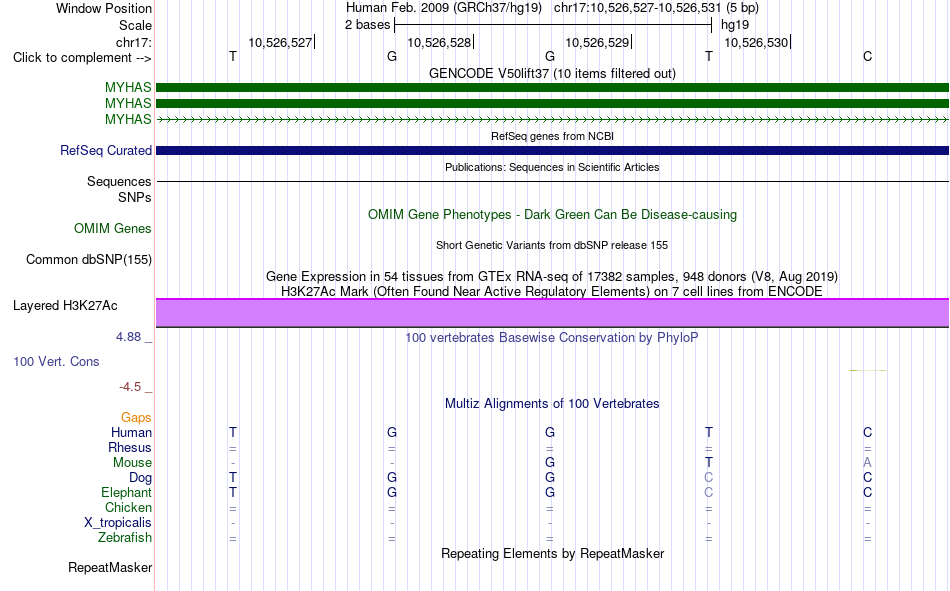Click the Publications Sequences black line
This screenshot has width=950, height=591.
552,181
